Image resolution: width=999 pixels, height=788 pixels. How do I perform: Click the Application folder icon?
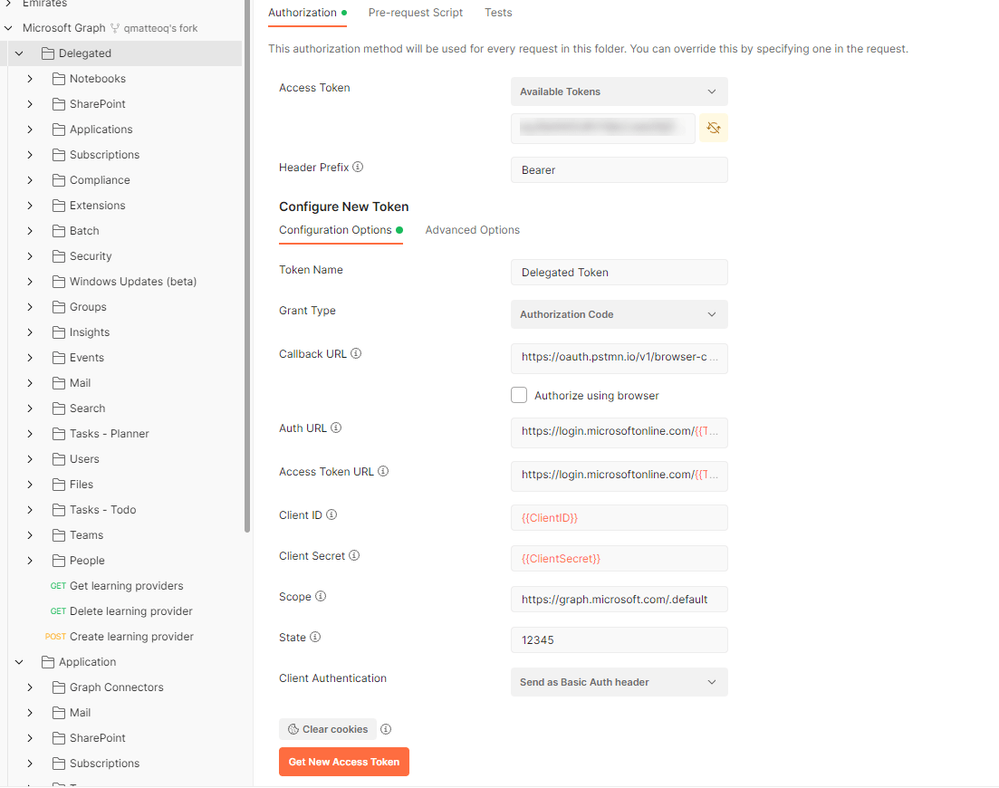[48, 662]
